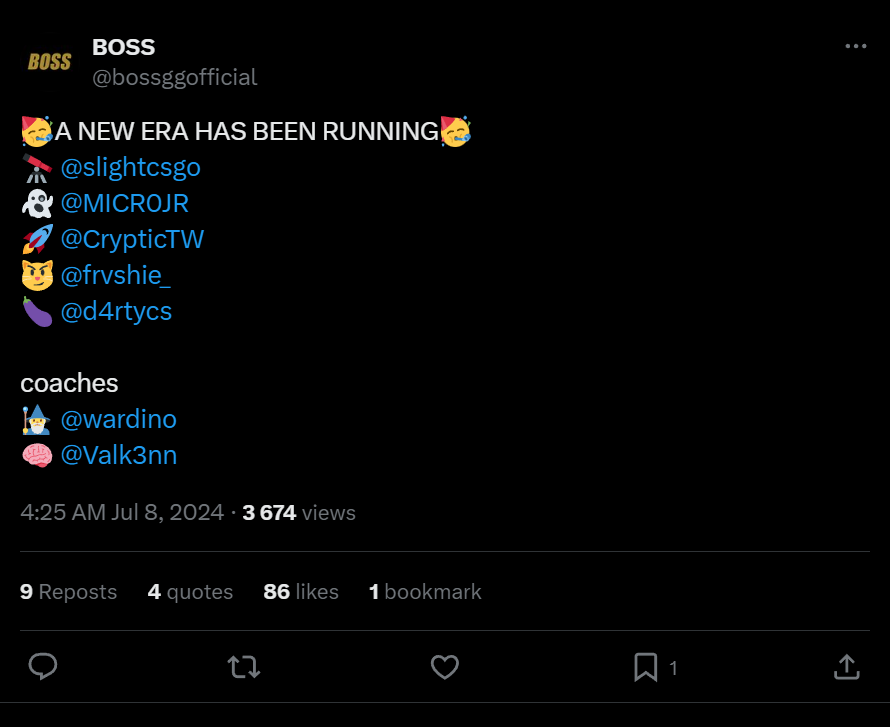Open @slightcsgo's profile
890x727 pixels.
pyautogui.click(x=132, y=167)
